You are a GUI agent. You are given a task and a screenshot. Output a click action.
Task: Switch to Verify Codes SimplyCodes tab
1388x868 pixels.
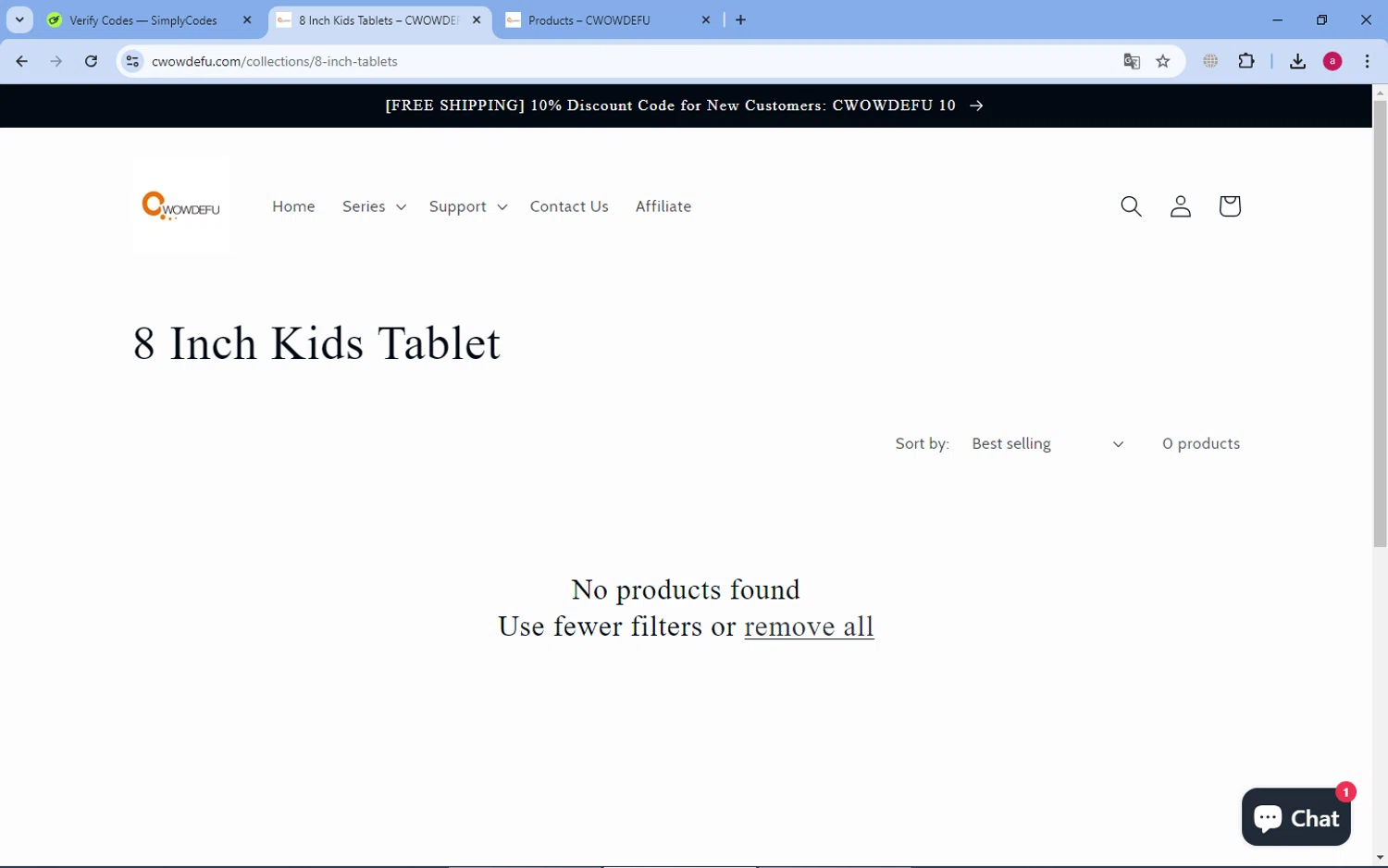(x=143, y=19)
